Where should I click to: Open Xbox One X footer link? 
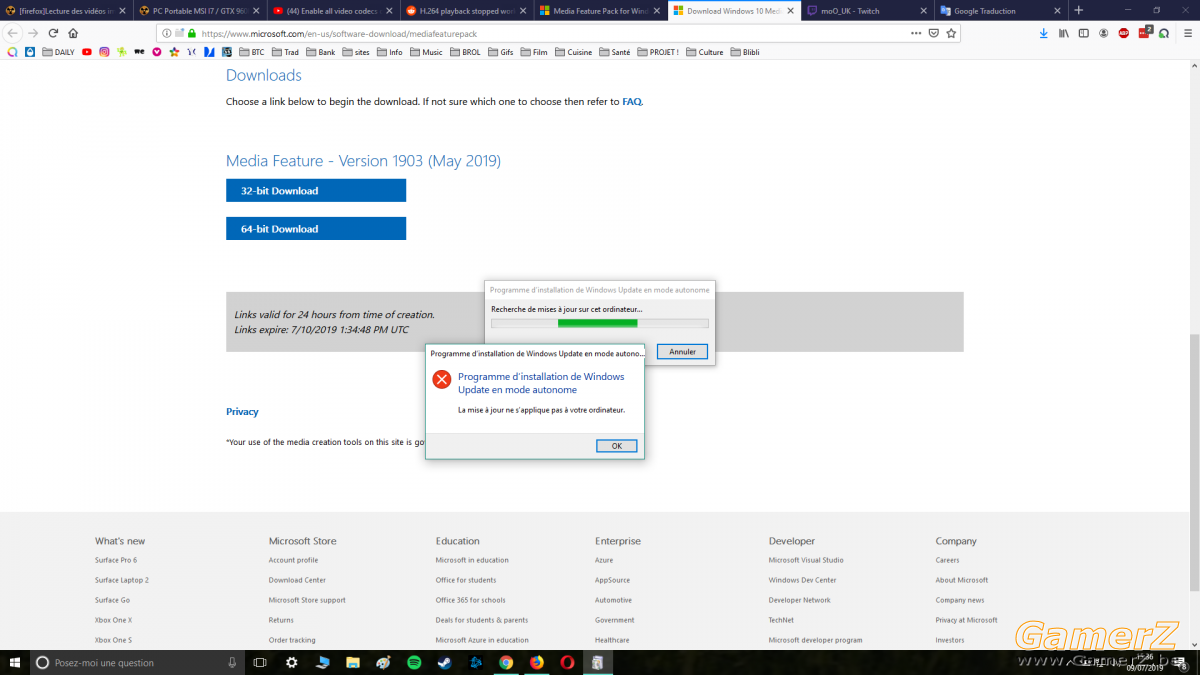(114, 620)
